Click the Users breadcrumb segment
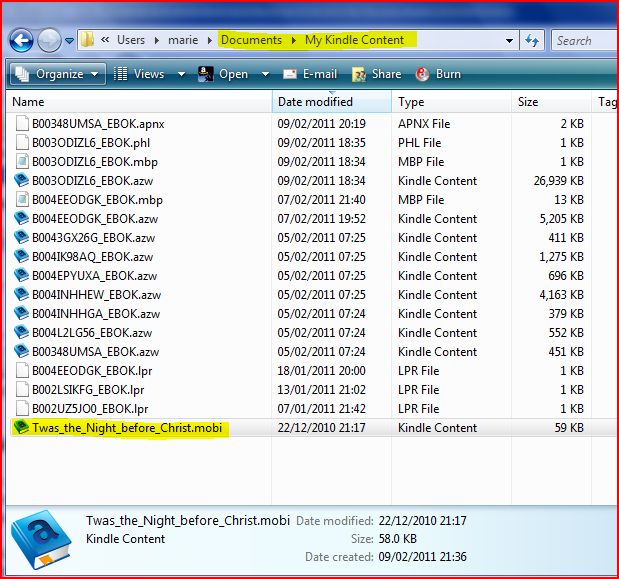 131,40
